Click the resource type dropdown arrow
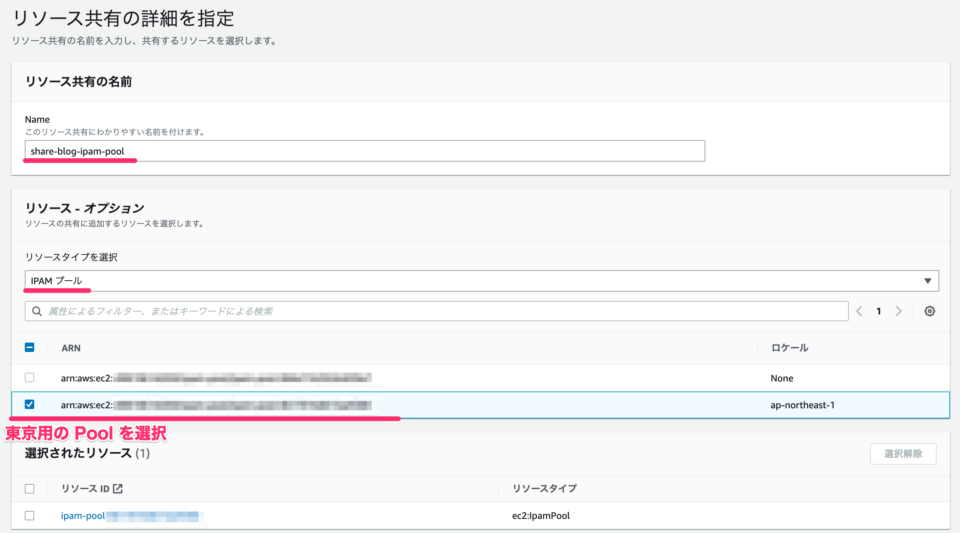 (928, 281)
